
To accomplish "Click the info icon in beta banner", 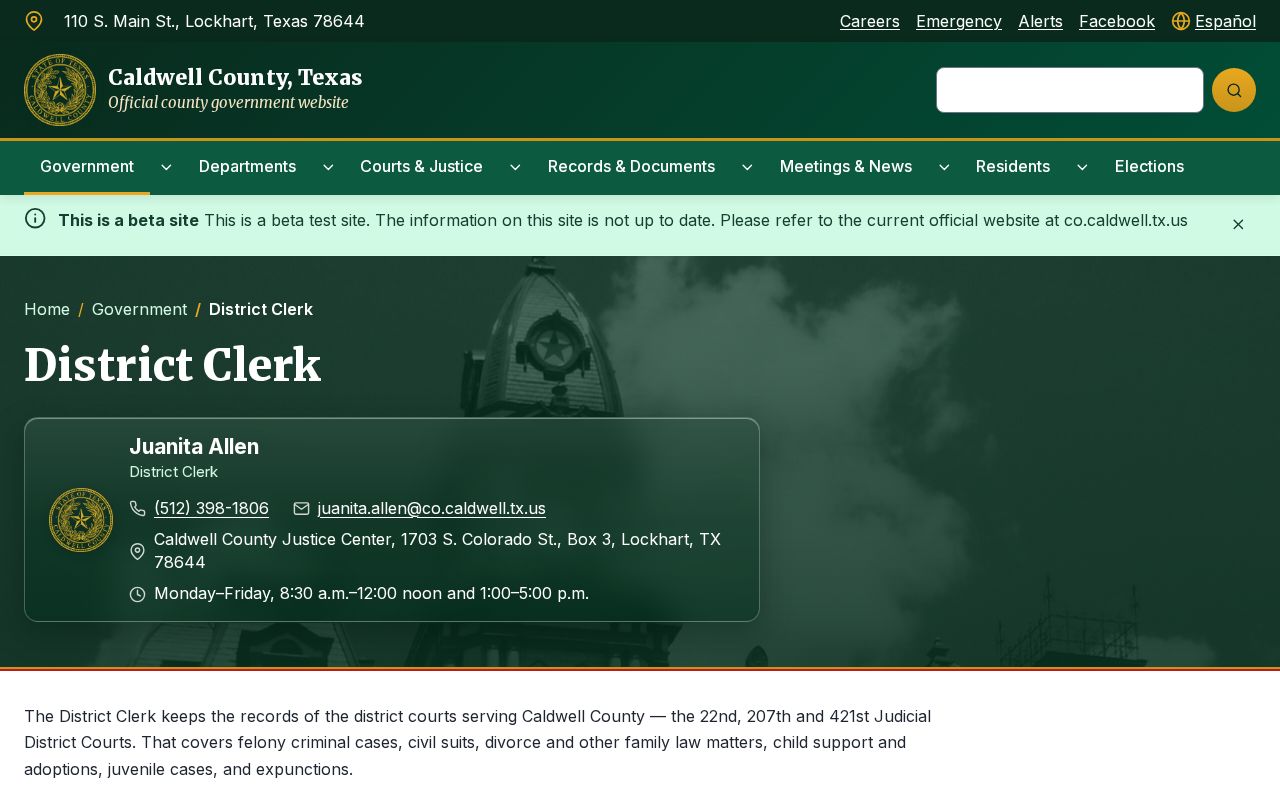I will click(35, 218).
